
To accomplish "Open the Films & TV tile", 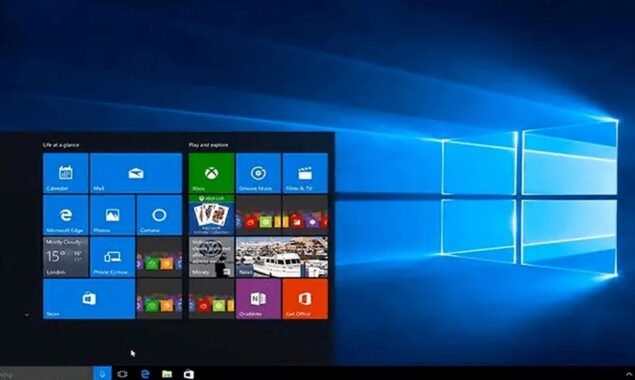I will tap(305, 173).
